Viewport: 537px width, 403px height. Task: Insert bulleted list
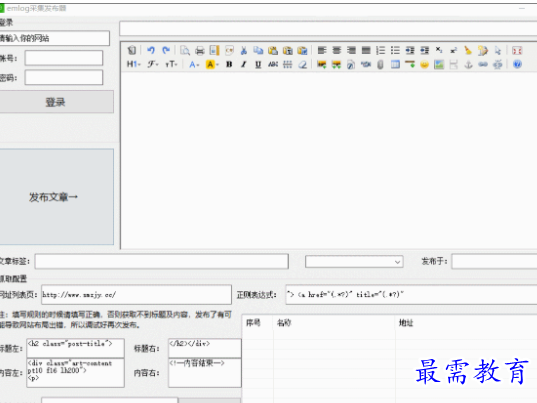tap(395, 50)
